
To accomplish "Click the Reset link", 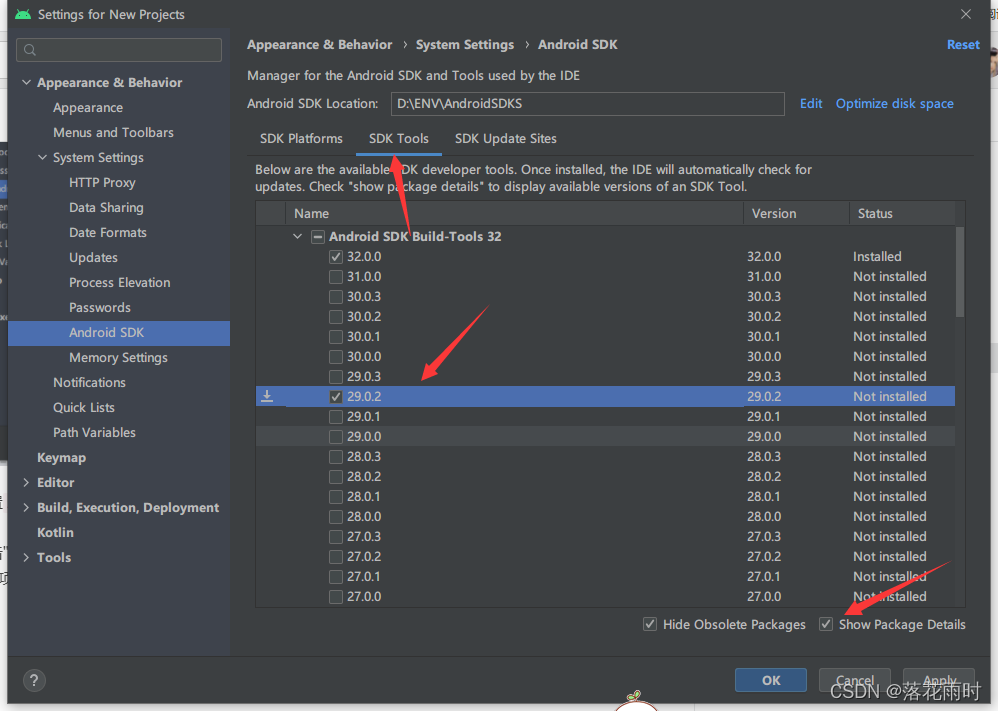I will pos(963,45).
